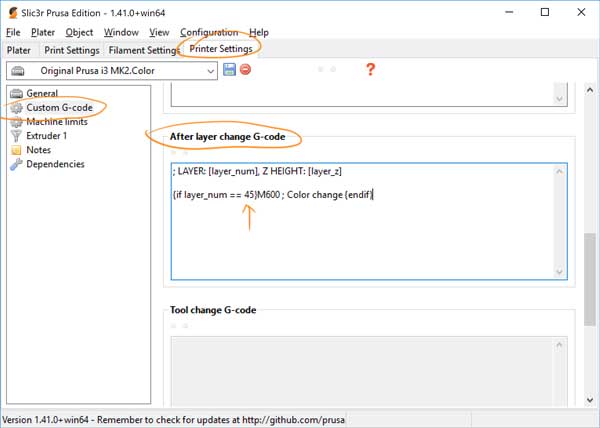Select Custom G-code in the settings tree

(59, 107)
